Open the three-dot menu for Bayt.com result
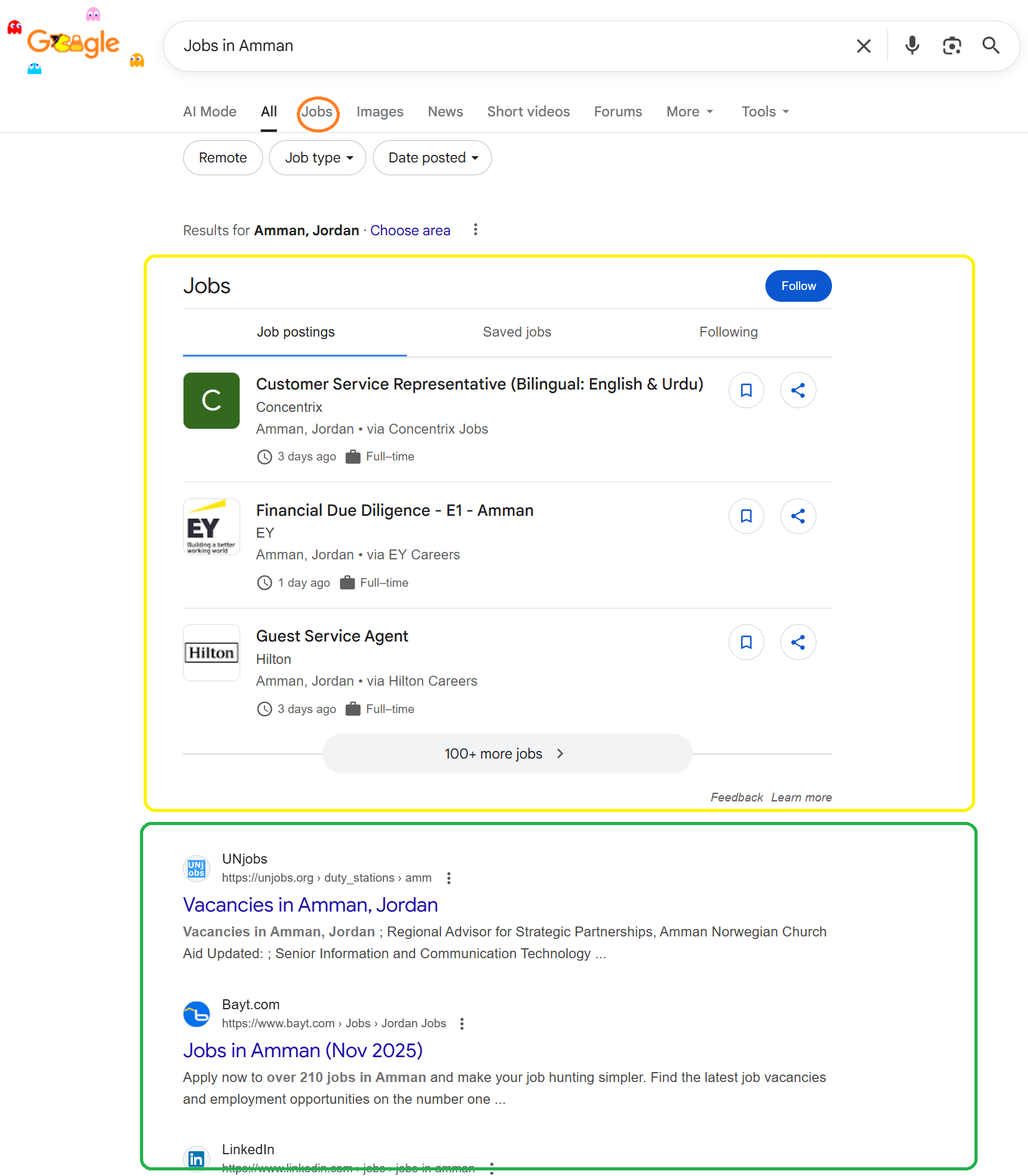 (x=462, y=1024)
